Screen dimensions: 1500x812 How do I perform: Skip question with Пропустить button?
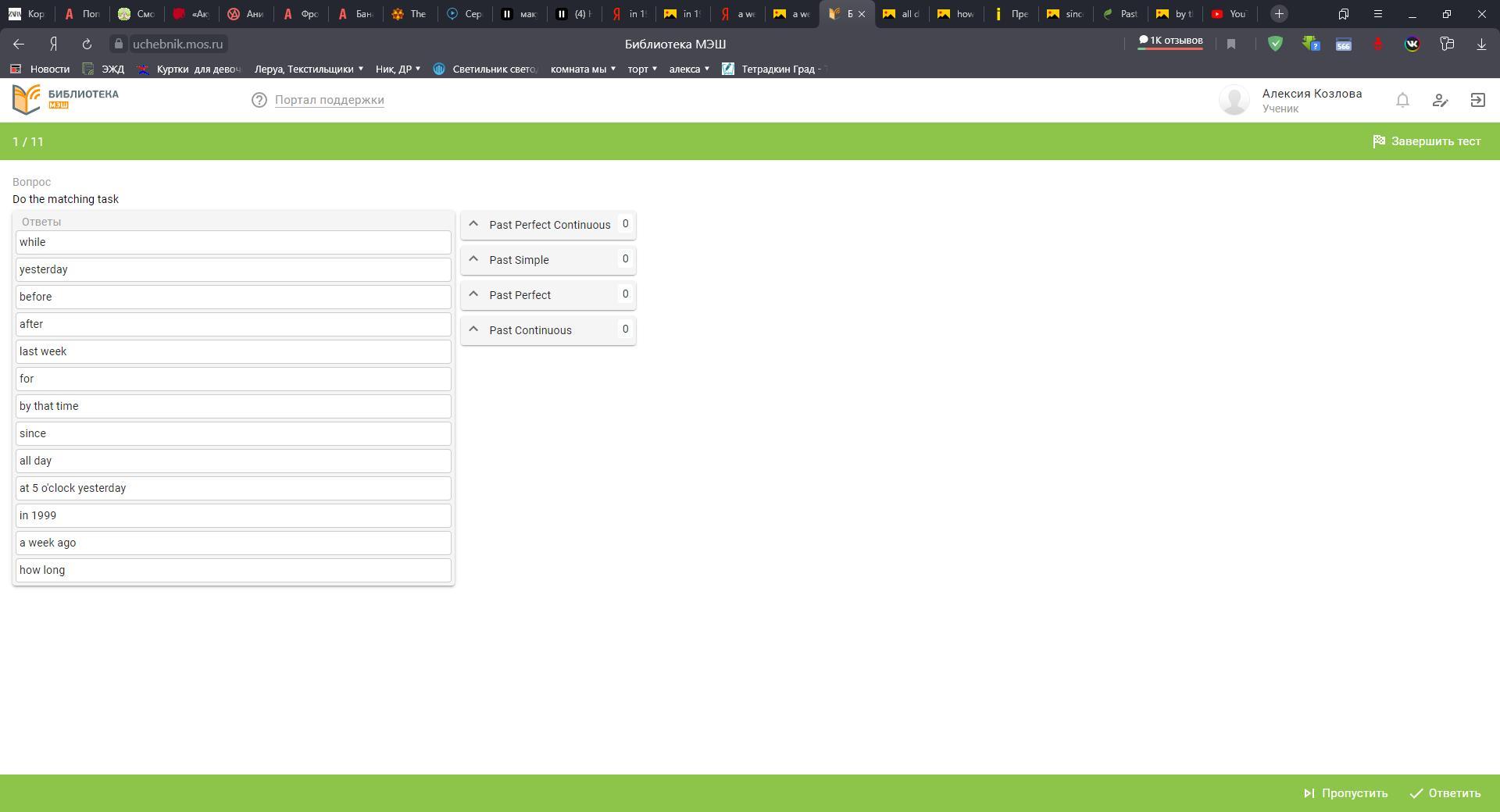click(x=1345, y=793)
